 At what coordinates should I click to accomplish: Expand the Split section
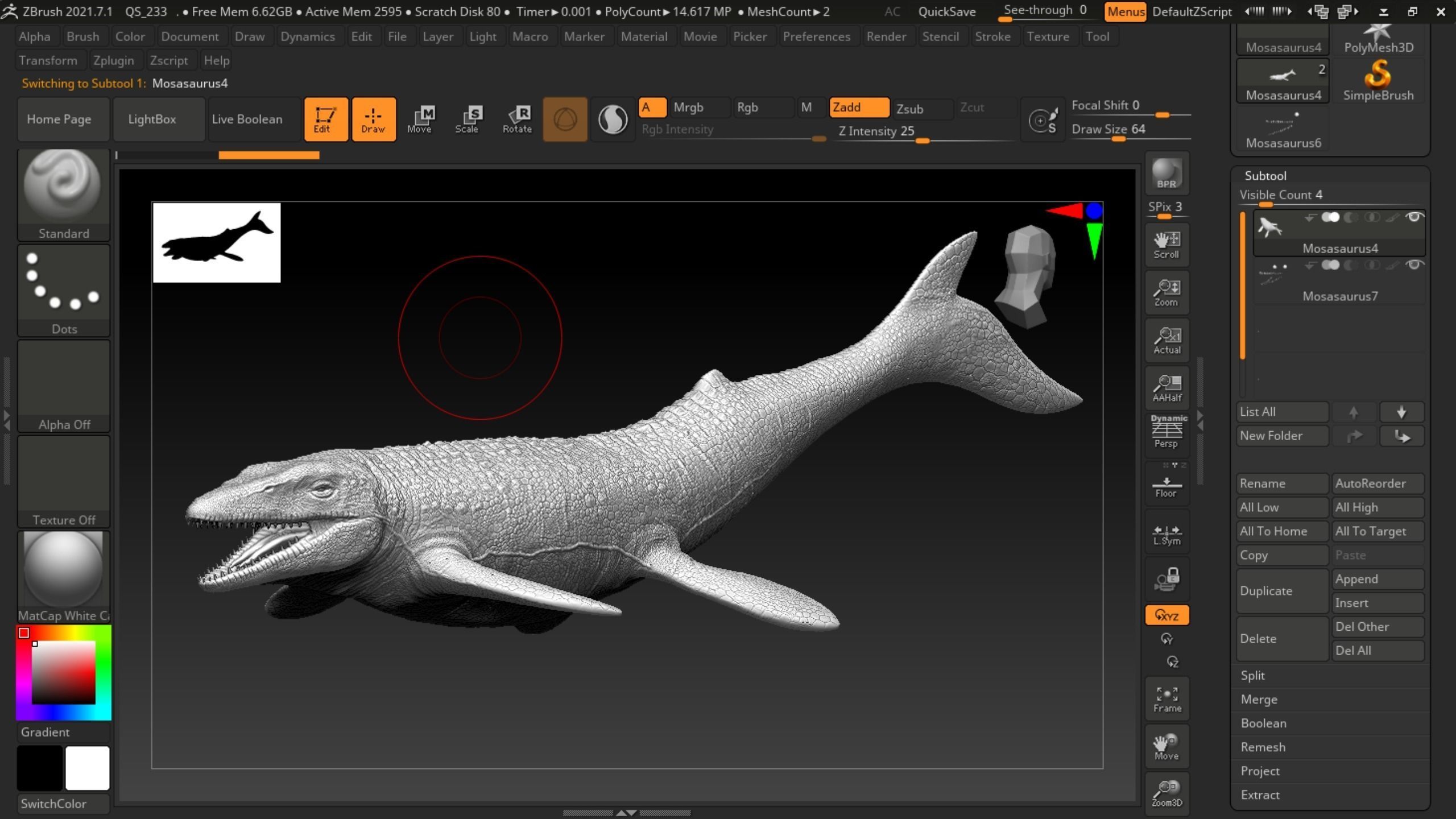pos(1252,675)
